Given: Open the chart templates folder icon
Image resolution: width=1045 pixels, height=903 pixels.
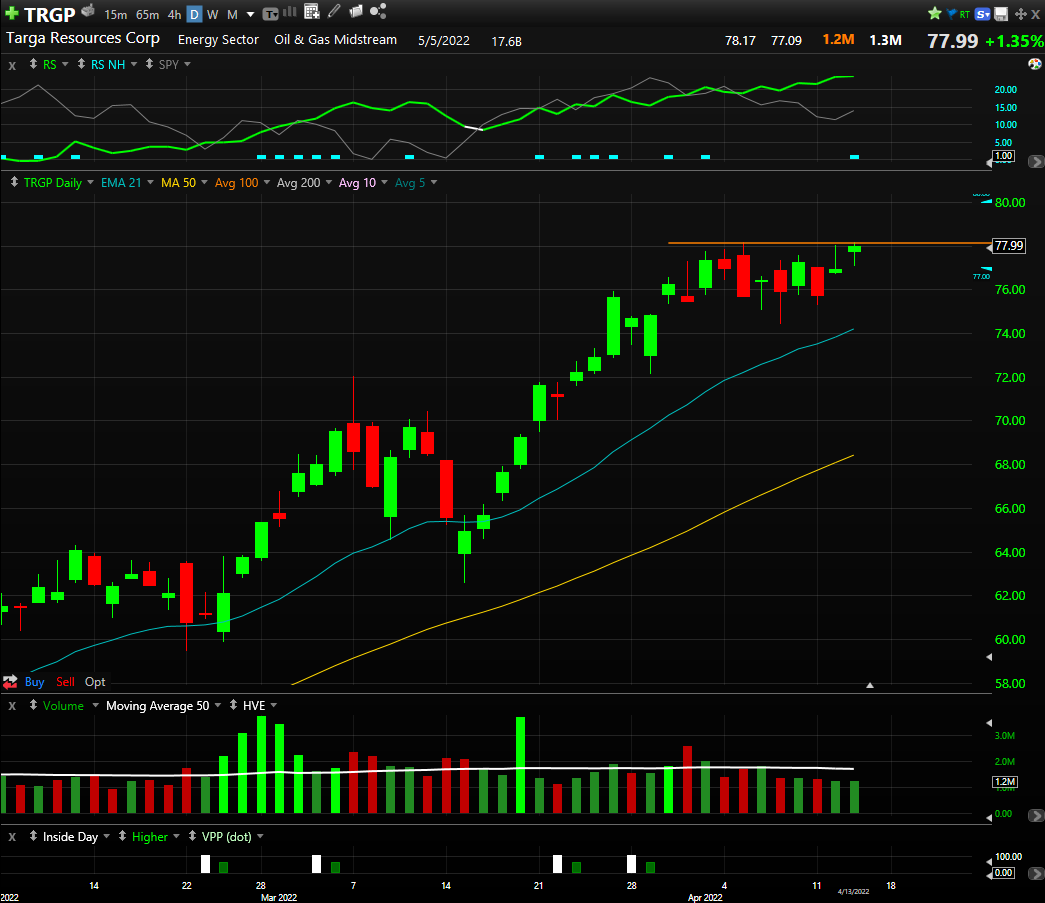Looking at the screenshot, I should click(x=356, y=11).
